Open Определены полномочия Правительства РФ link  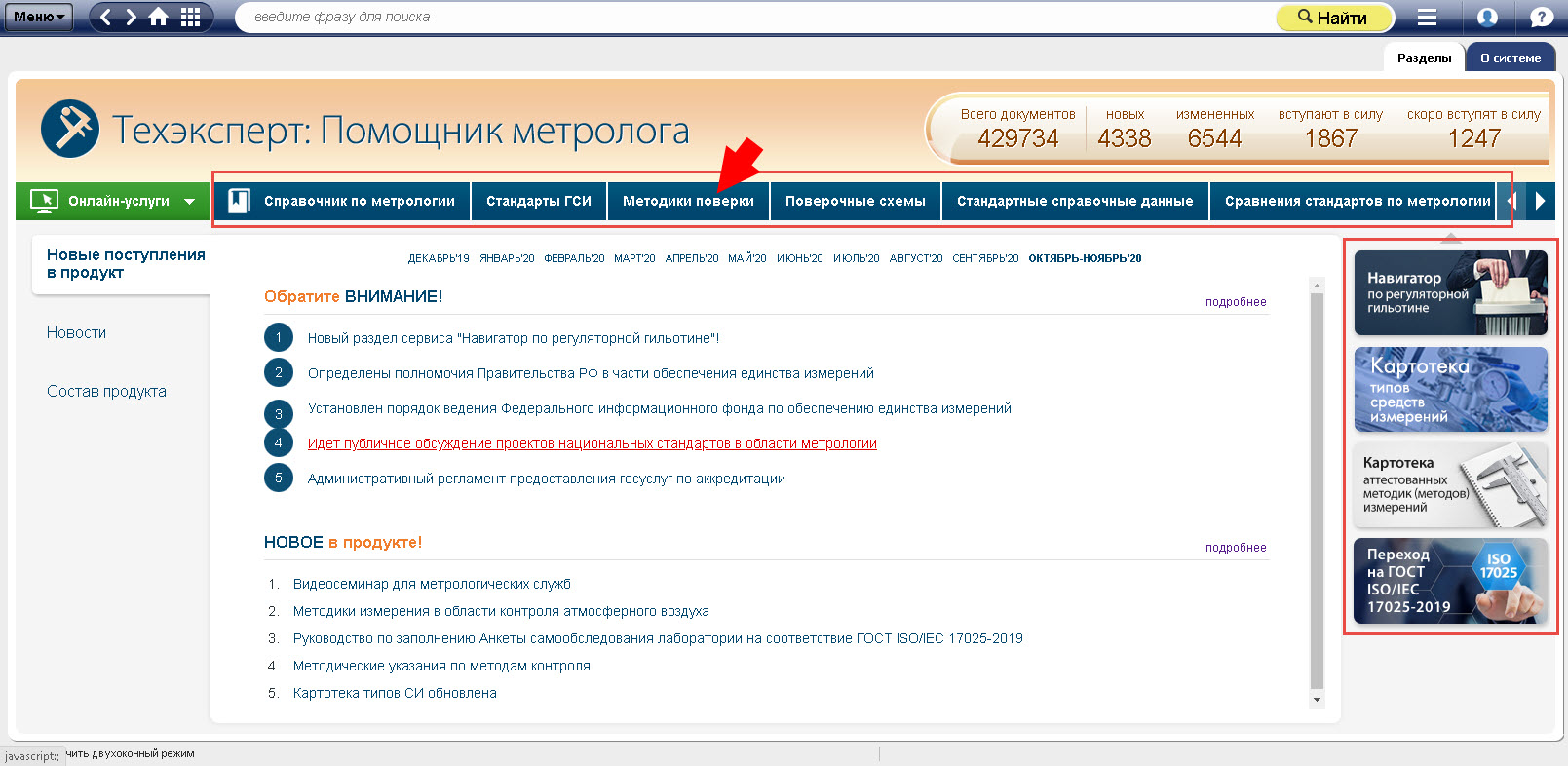tap(591, 373)
